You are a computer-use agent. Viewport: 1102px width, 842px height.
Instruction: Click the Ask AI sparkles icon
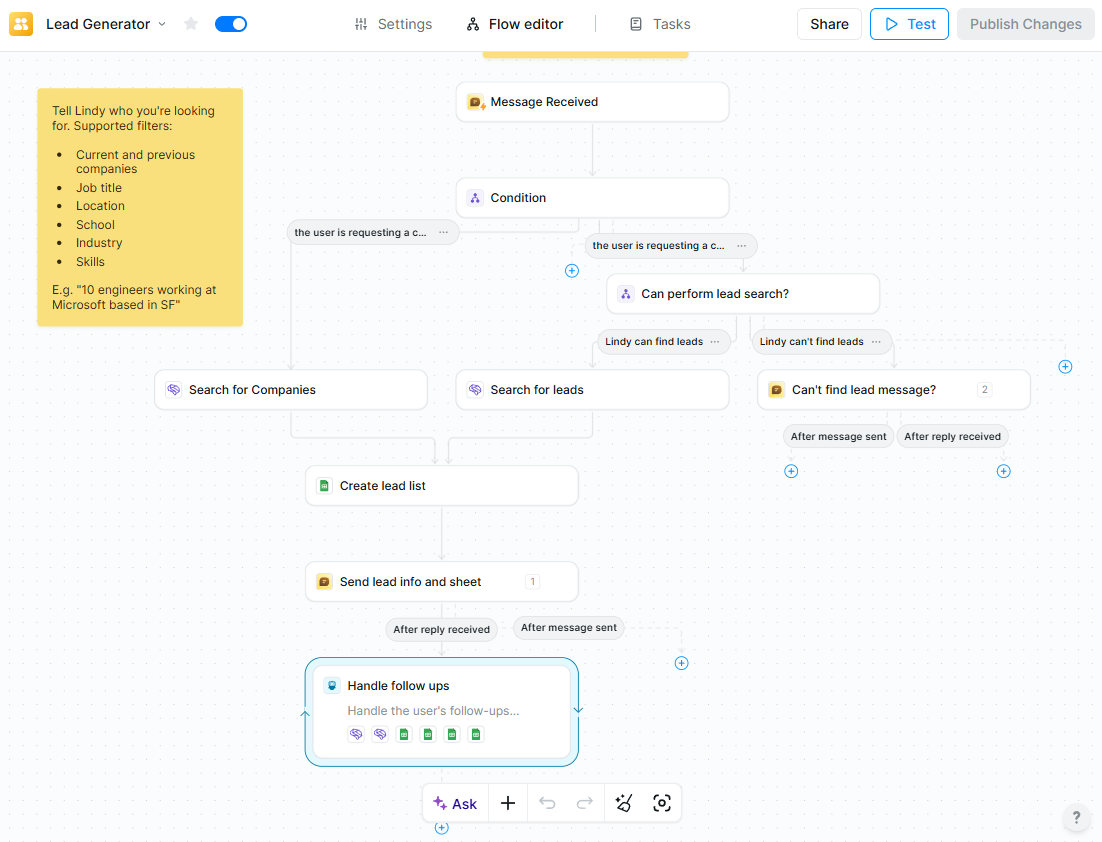[441, 803]
